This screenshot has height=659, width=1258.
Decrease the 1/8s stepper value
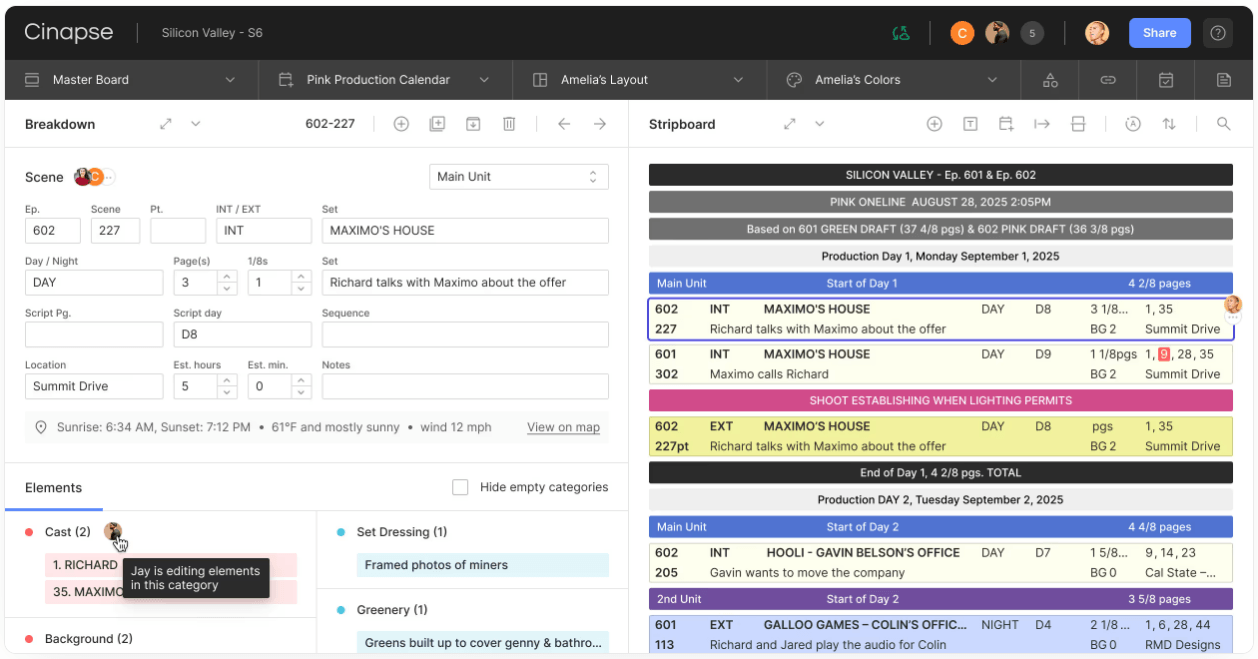(x=302, y=289)
